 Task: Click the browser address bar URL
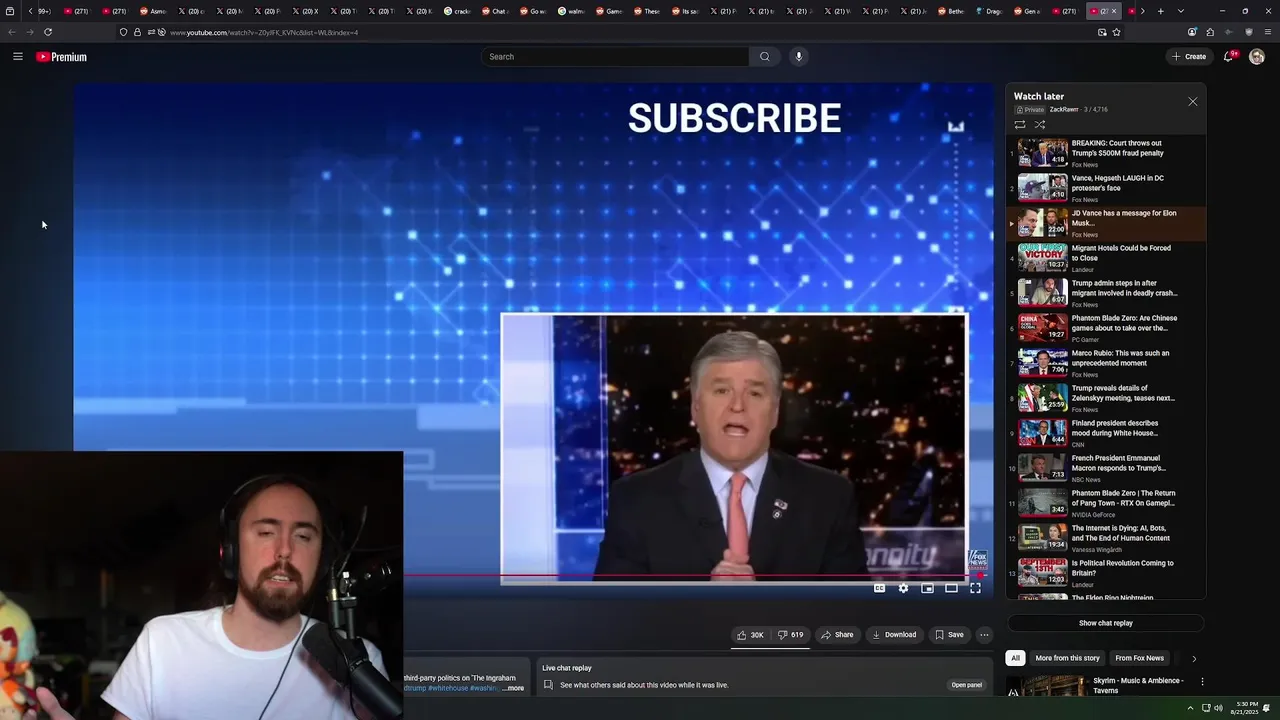pos(264,32)
